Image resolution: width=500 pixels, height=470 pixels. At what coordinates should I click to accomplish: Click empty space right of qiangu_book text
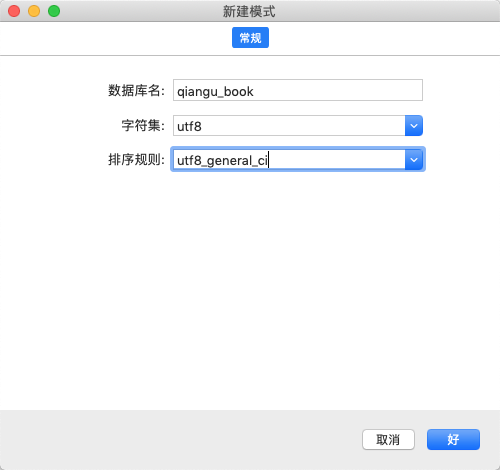pos(337,90)
